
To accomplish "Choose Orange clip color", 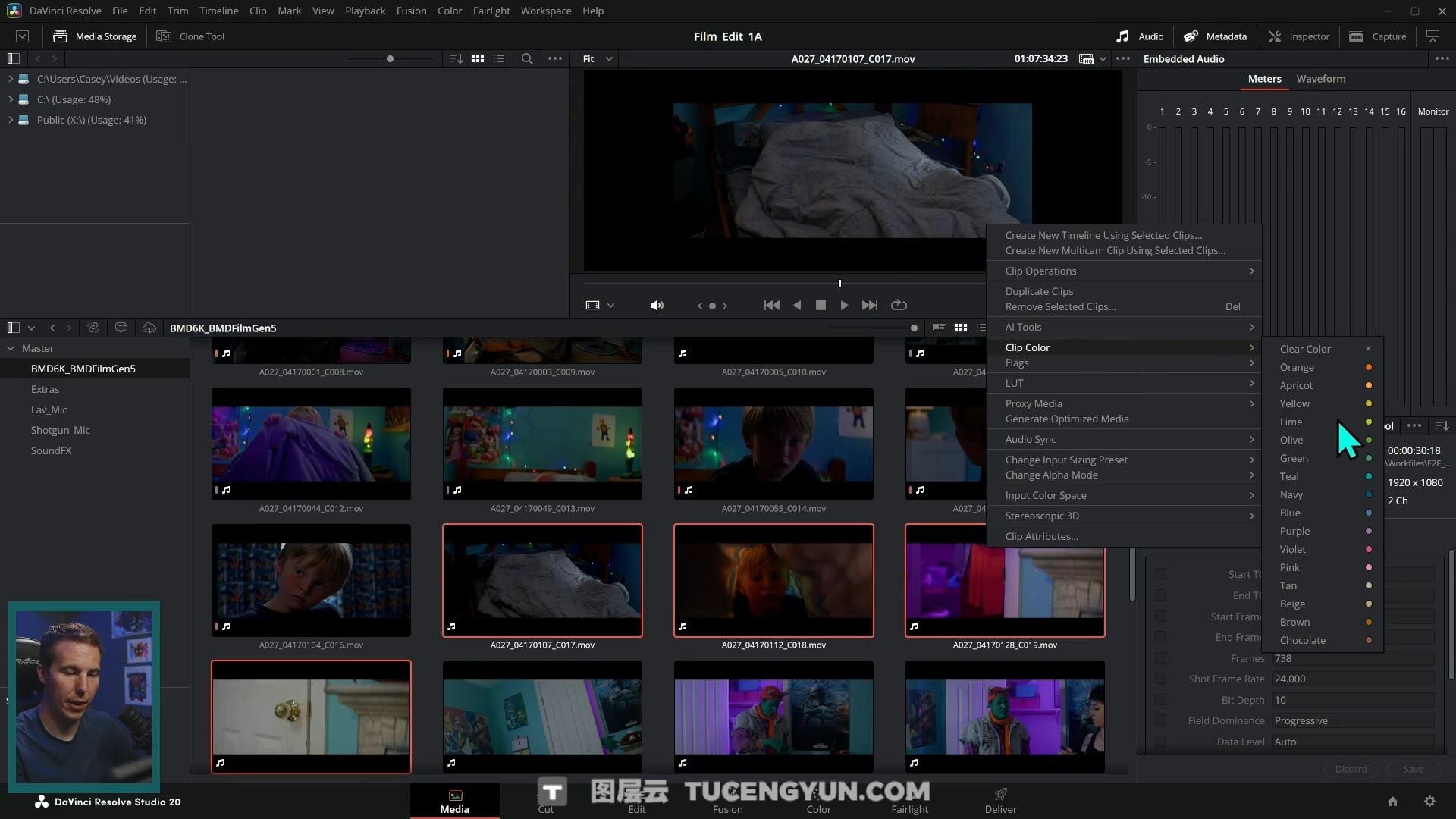I will [x=1297, y=367].
